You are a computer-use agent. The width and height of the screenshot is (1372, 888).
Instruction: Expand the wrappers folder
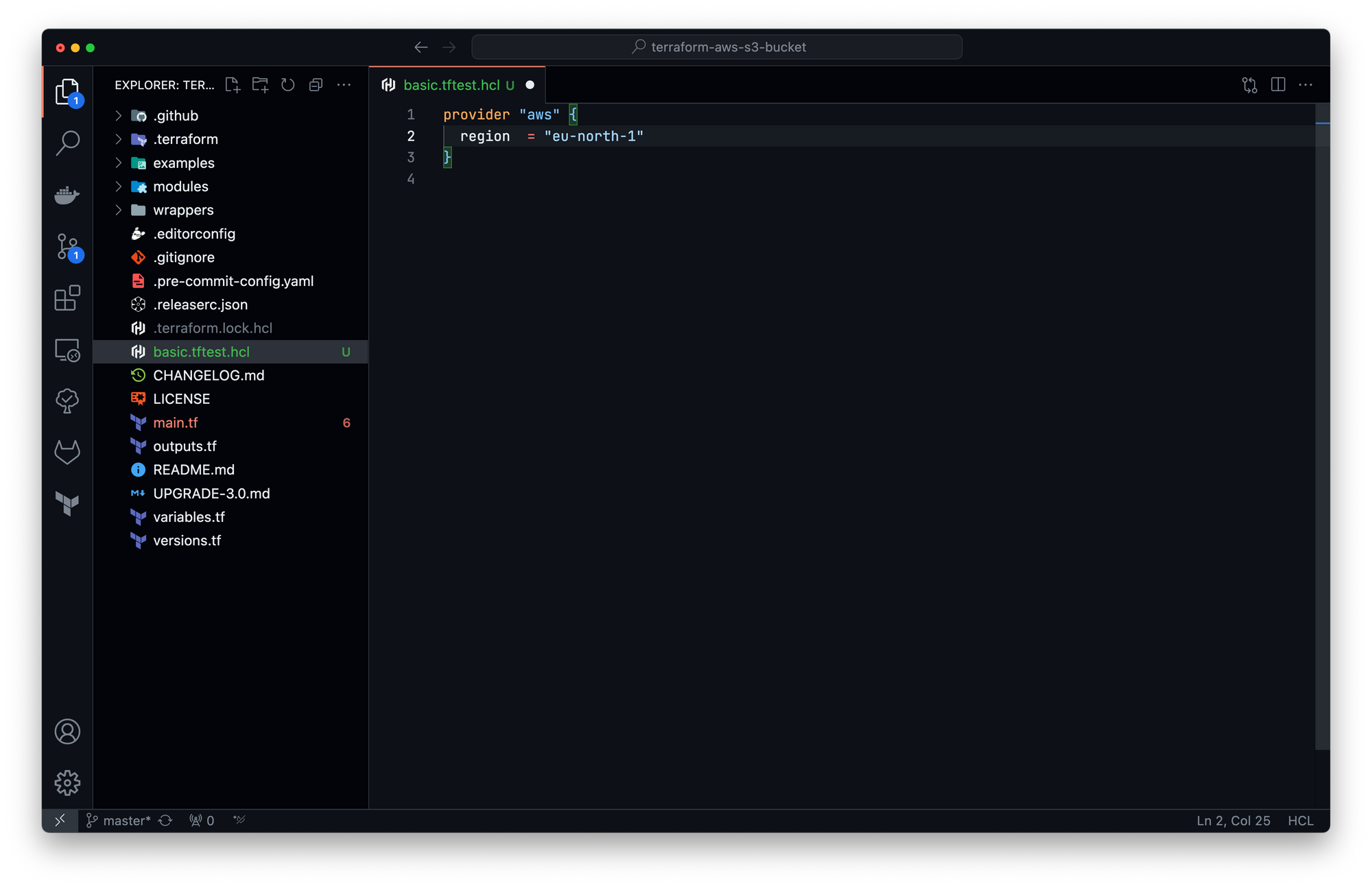(x=183, y=210)
